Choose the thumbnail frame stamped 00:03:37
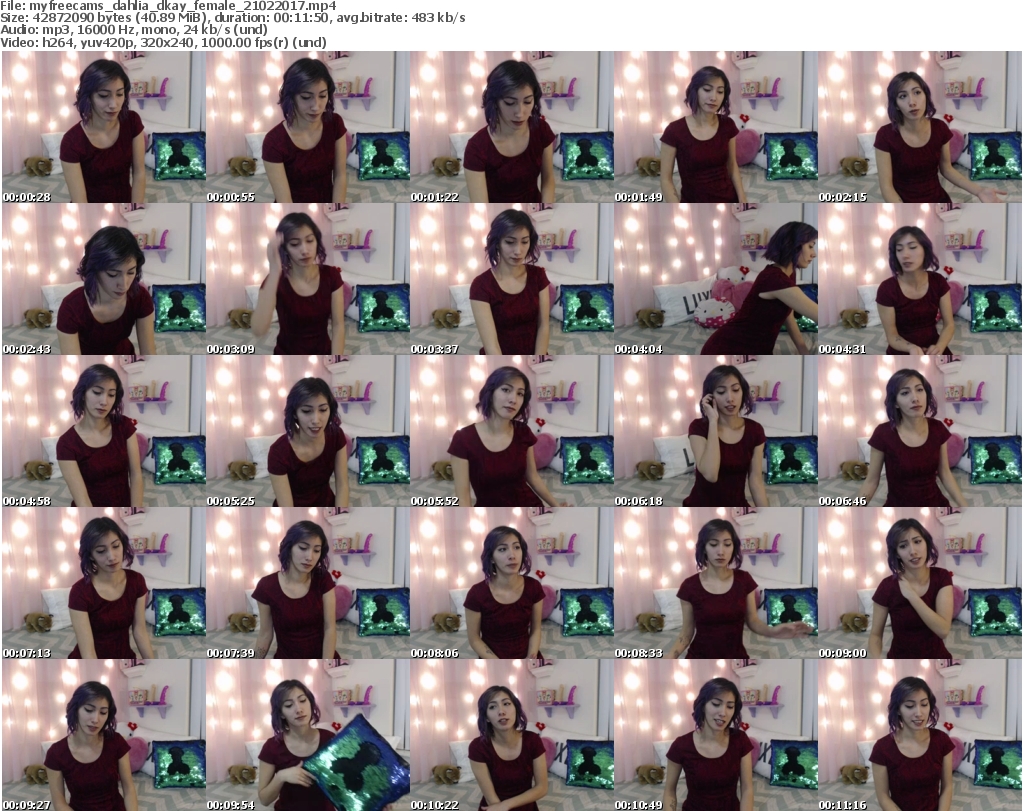Screen dimensions: 1024x811 [x=511, y=279]
